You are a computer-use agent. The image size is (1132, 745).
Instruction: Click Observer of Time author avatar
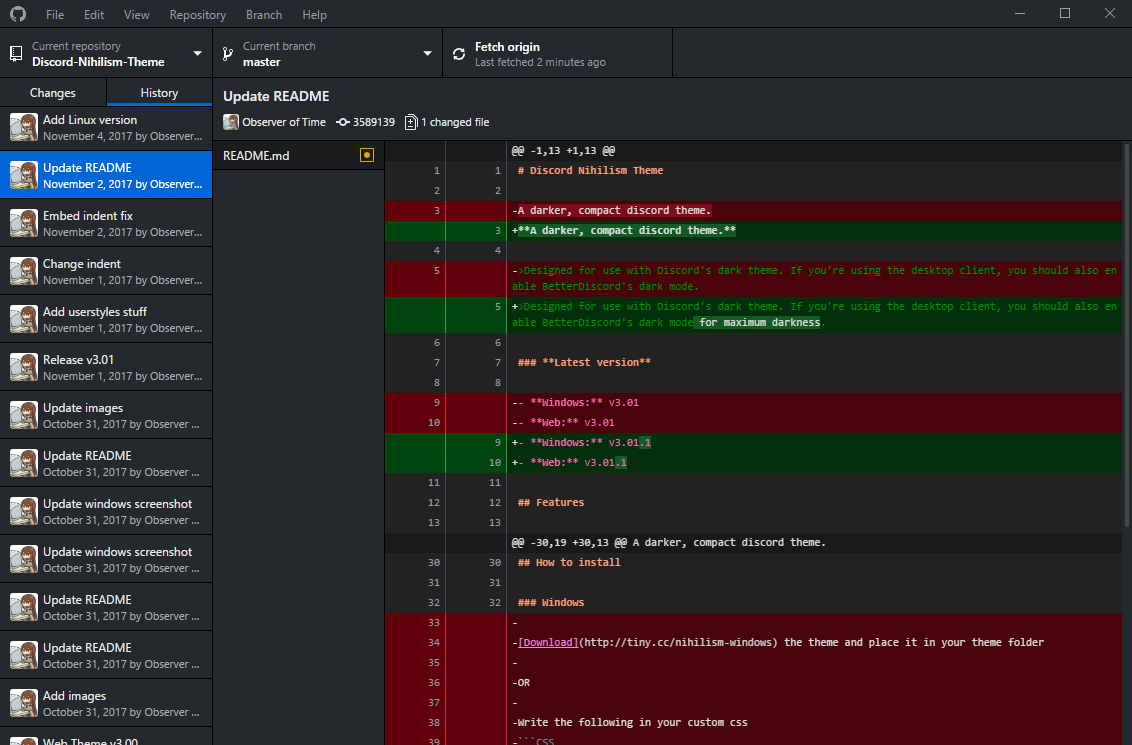pos(231,122)
